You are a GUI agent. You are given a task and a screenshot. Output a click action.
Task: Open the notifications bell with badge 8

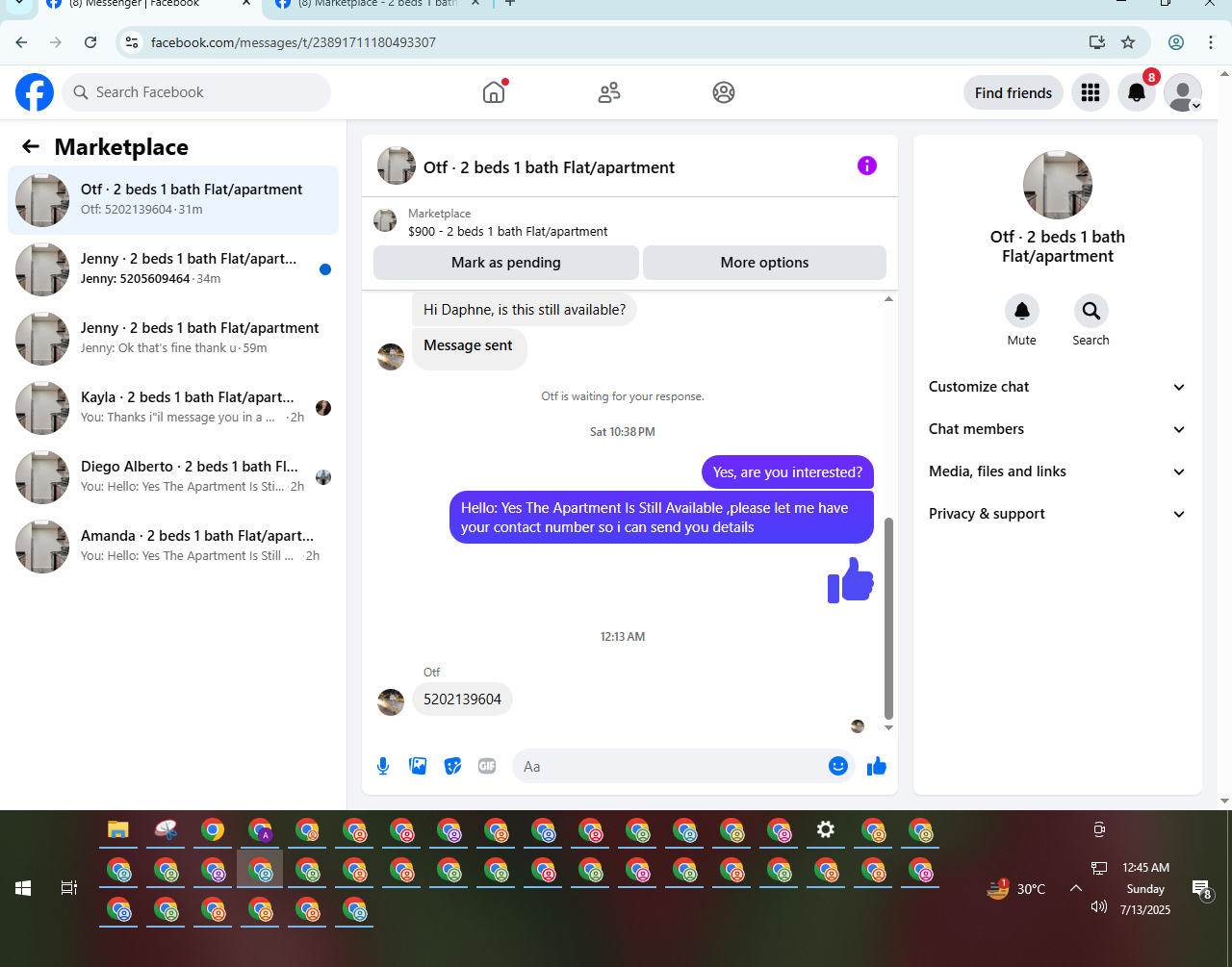[1137, 92]
